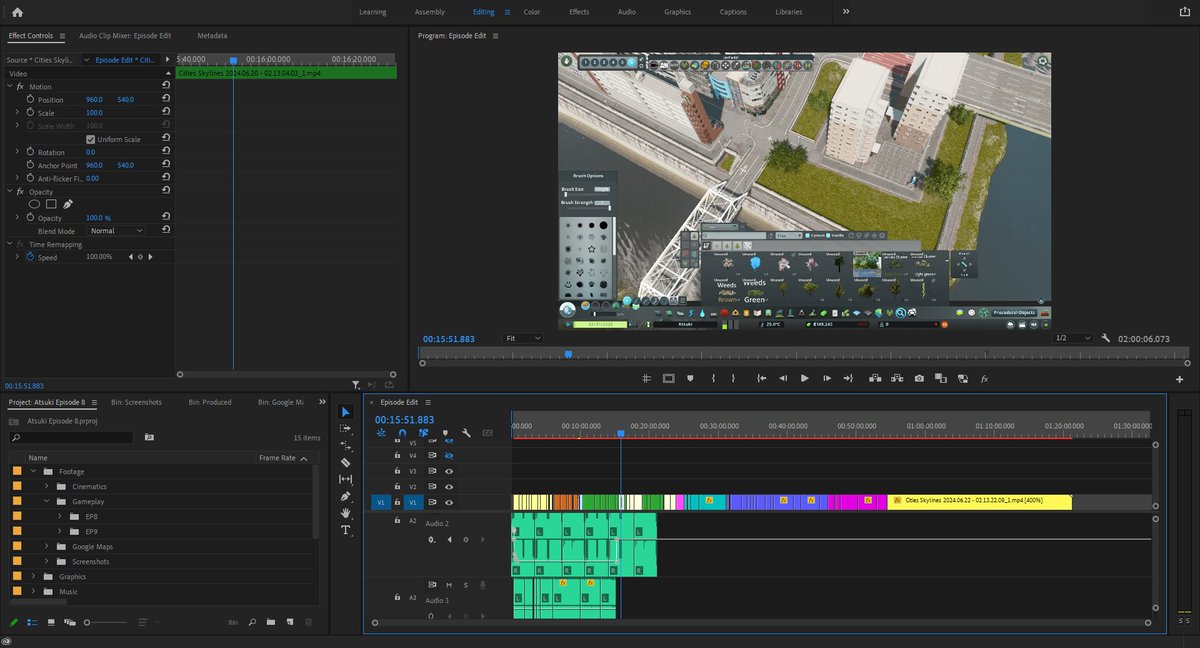Toggle Uniform Scale checkbox
Image resolution: width=1200 pixels, height=648 pixels.
90,139
